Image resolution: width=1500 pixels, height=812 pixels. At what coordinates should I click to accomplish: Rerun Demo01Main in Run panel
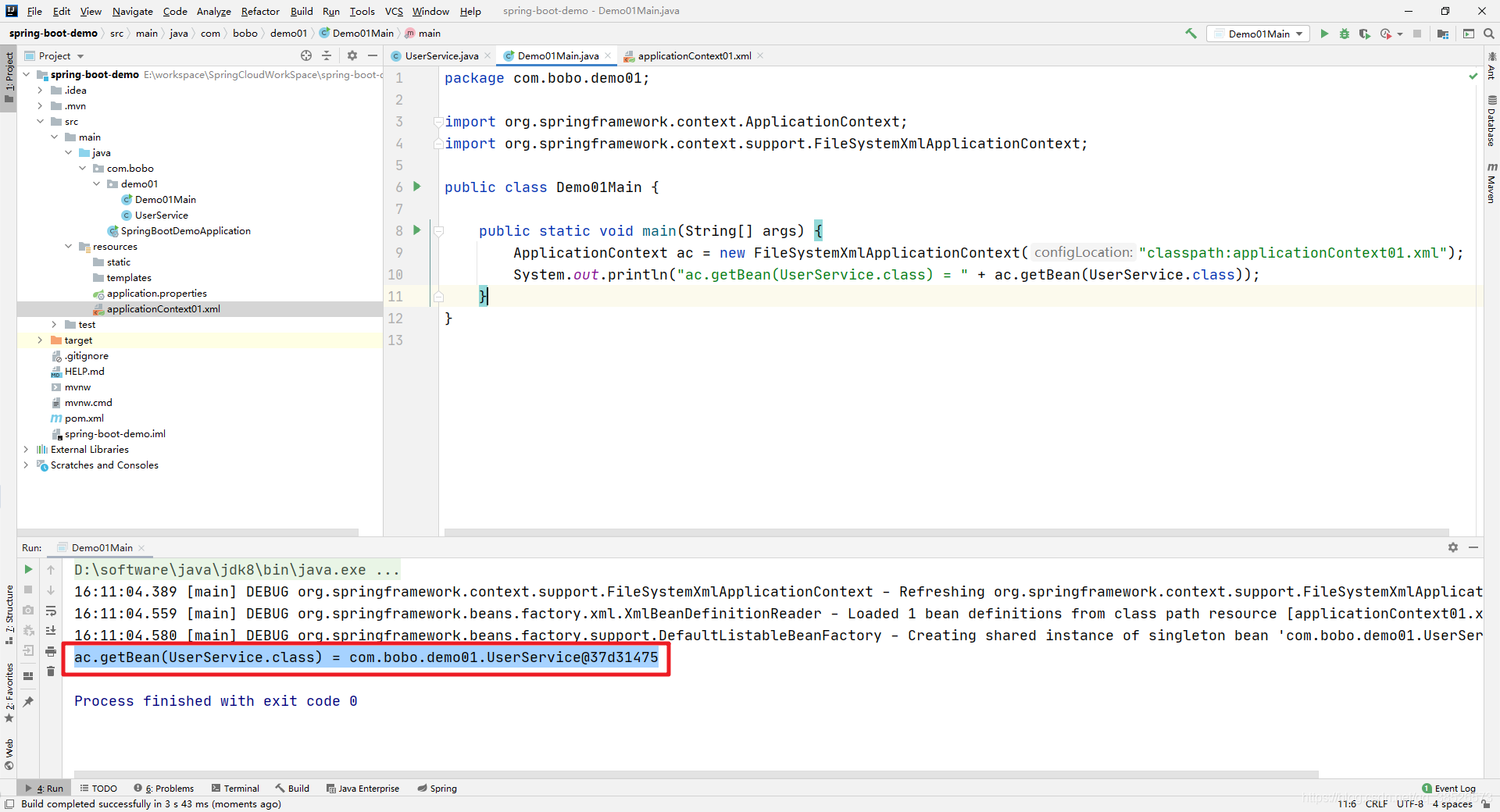click(x=28, y=569)
